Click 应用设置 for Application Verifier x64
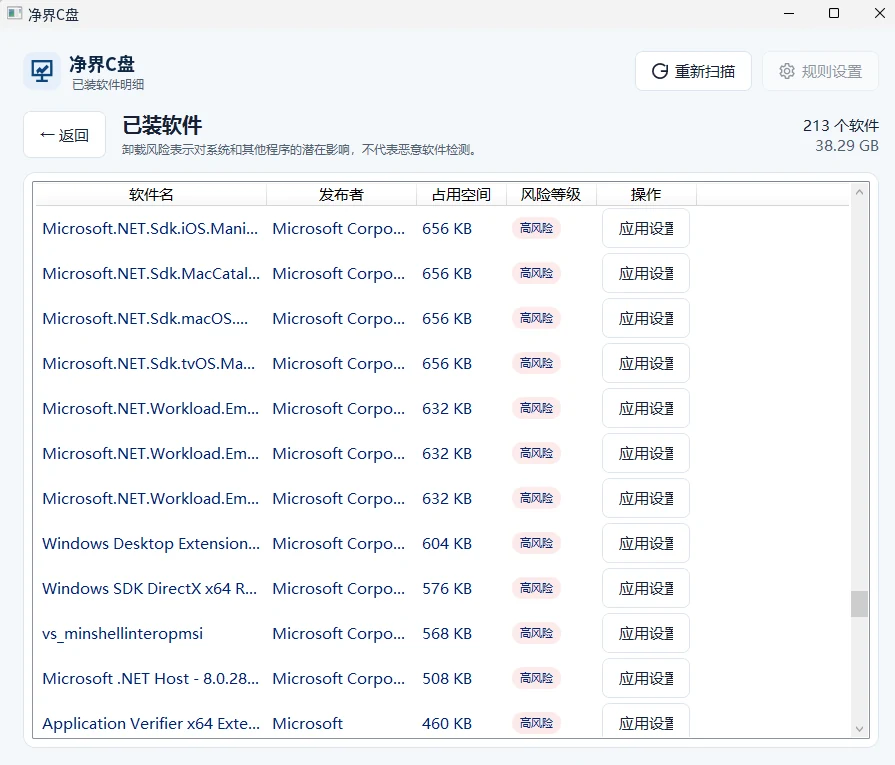Image resolution: width=895 pixels, height=765 pixels. pyautogui.click(x=646, y=722)
